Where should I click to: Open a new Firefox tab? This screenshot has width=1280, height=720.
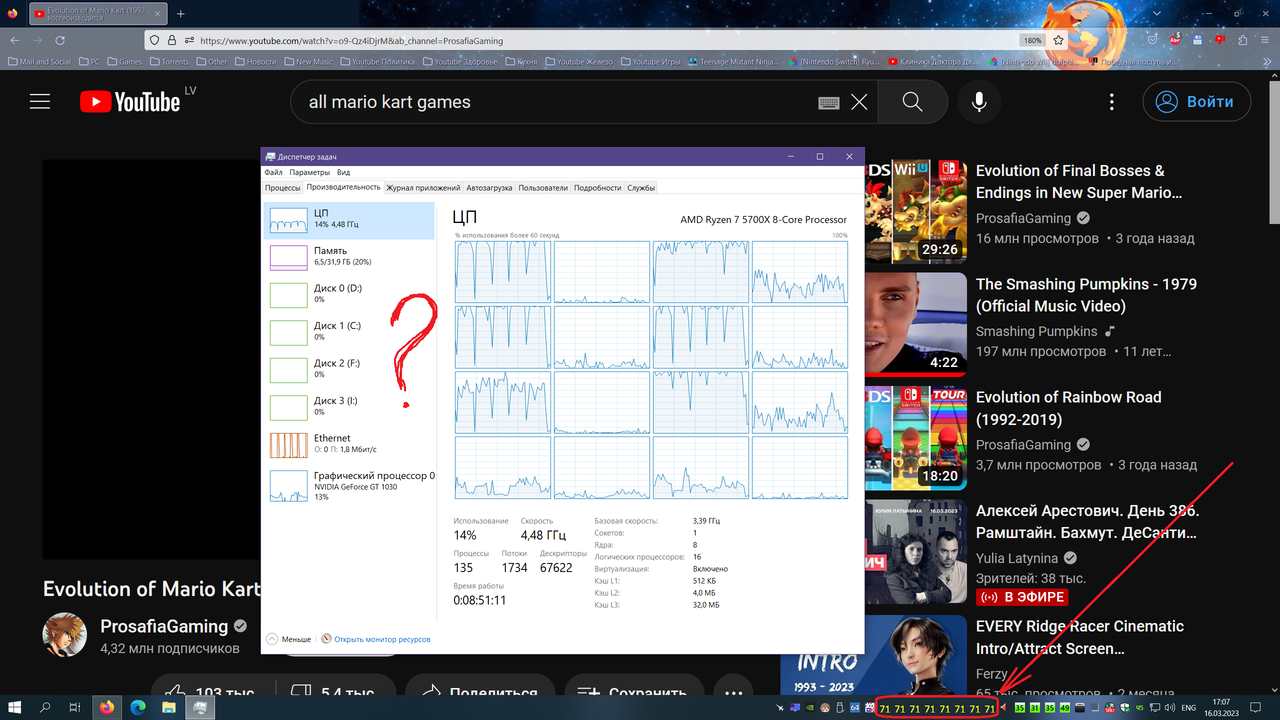pyautogui.click(x=180, y=14)
